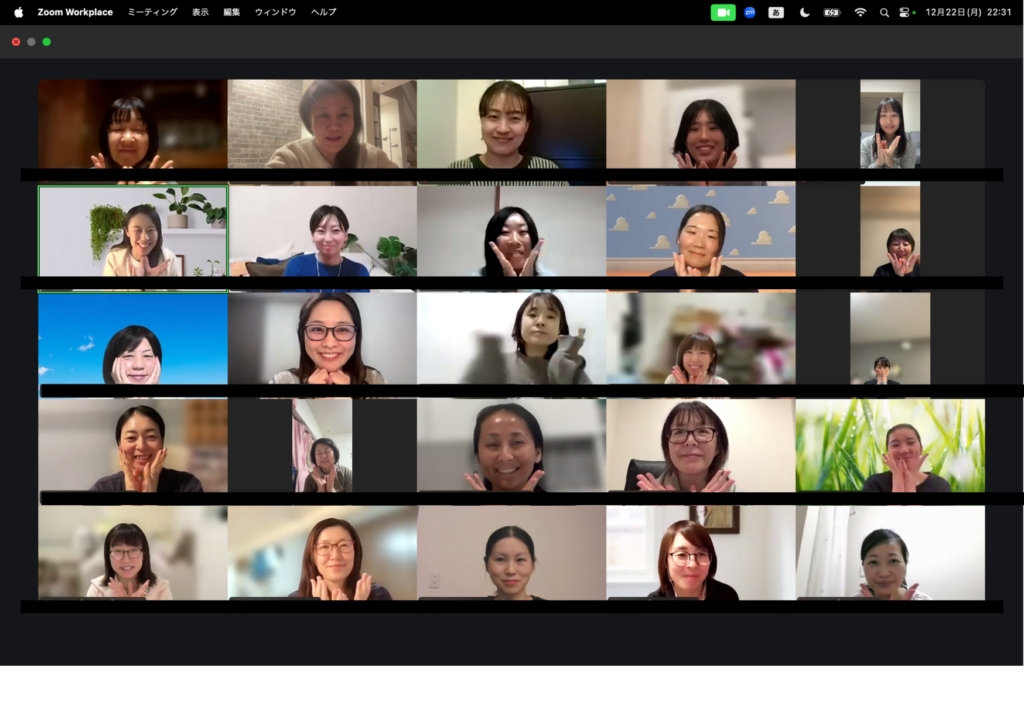Expand the ウィンドウ menu
Viewport: 1024px width, 726px height.
point(275,12)
